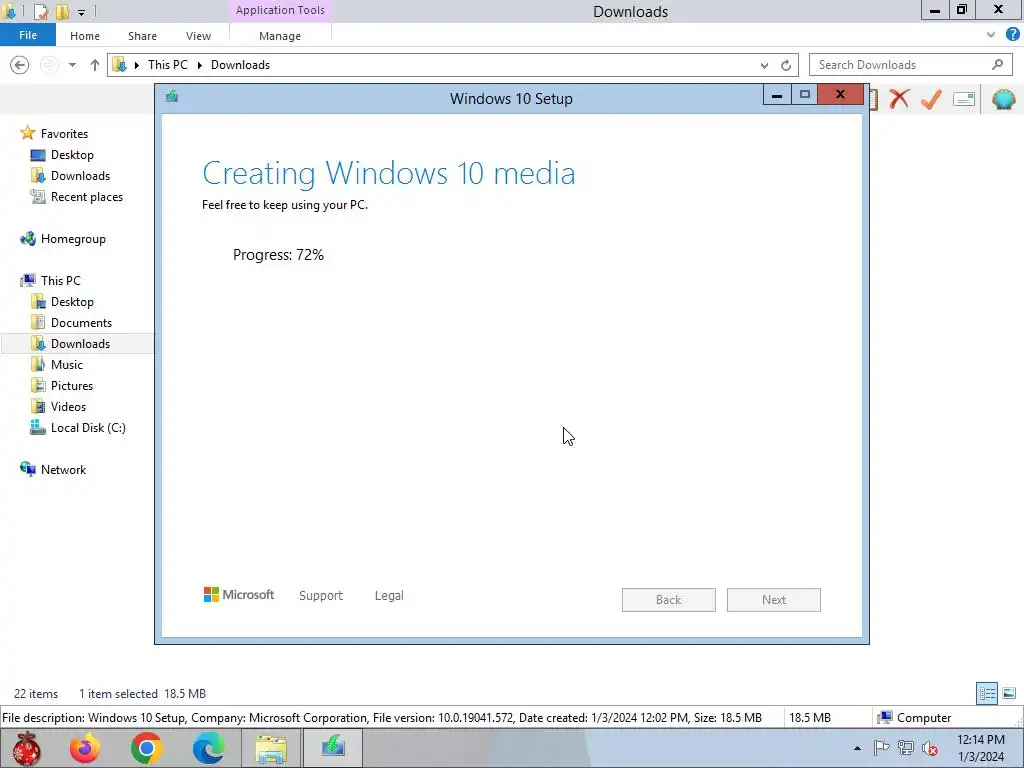The width and height of the screenshot is (1024, 768).
Task: Open the File menu in Explorer
Action: point(27,35)
